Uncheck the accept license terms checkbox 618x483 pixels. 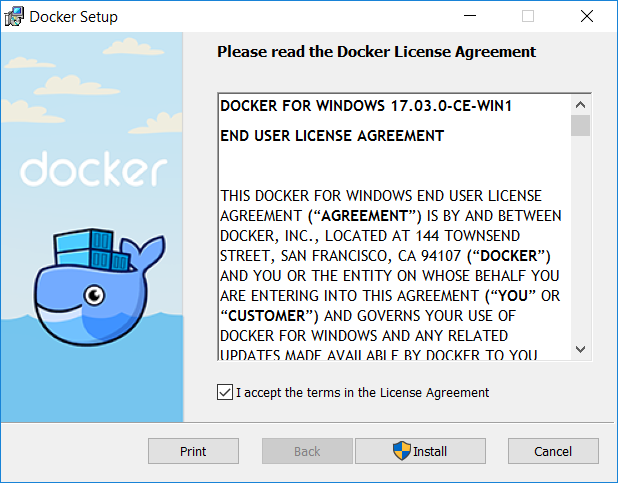pyautogui.click(x=224, y=392)
